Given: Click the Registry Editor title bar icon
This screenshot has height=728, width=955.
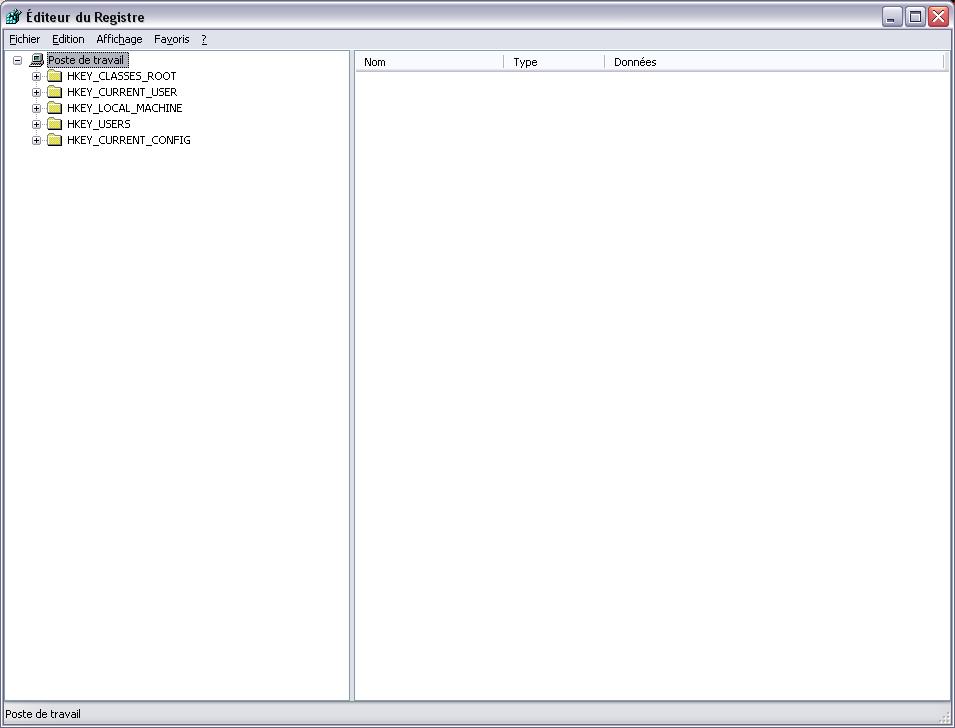Looking at the screenshot, I should pos(13,16).
